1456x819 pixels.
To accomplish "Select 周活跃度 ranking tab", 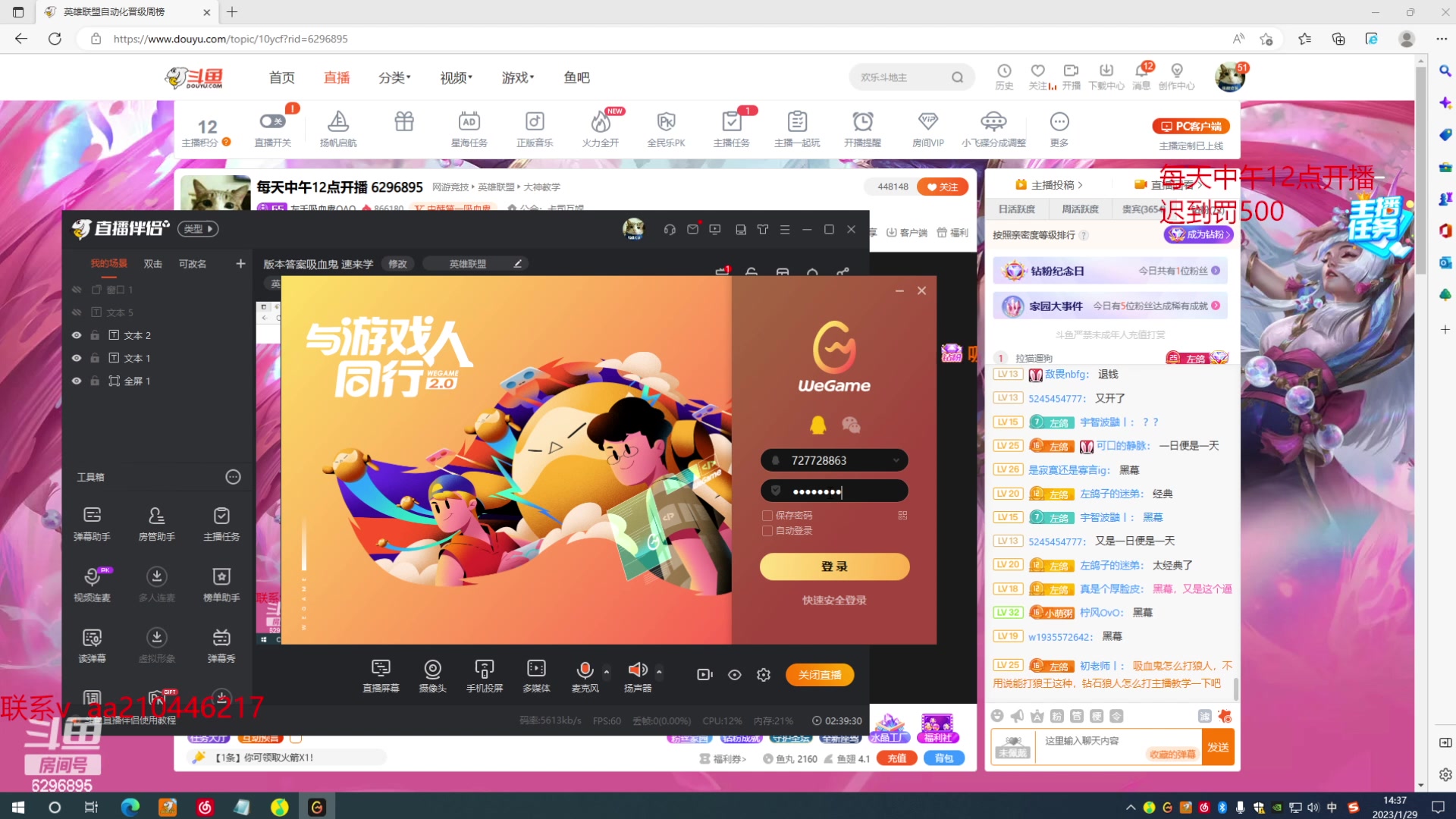I will [x=1080, y=209].
